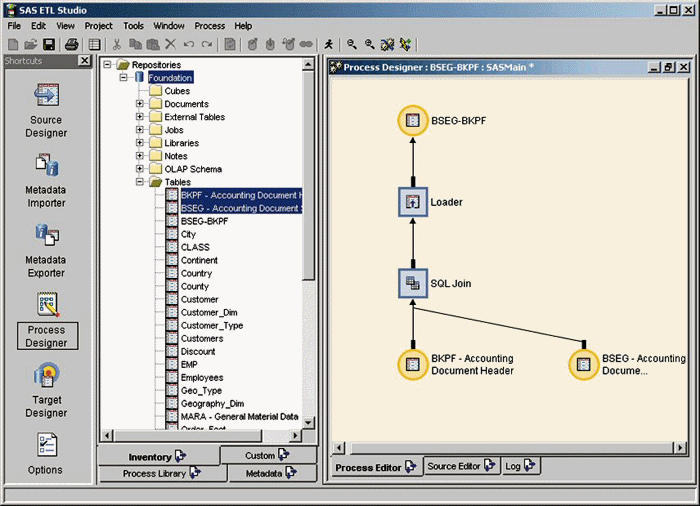This screenshot has width=700, height=506.
Task: Open the File menu
Action: 14,26
